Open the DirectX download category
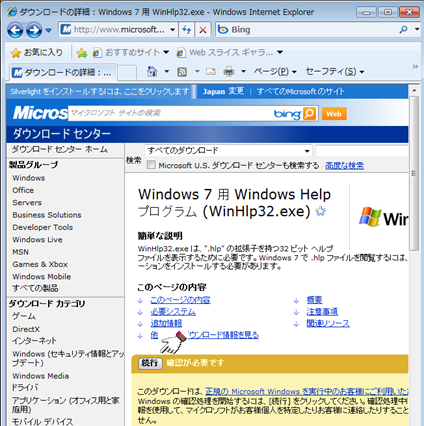424x426 pixels. 26,329
